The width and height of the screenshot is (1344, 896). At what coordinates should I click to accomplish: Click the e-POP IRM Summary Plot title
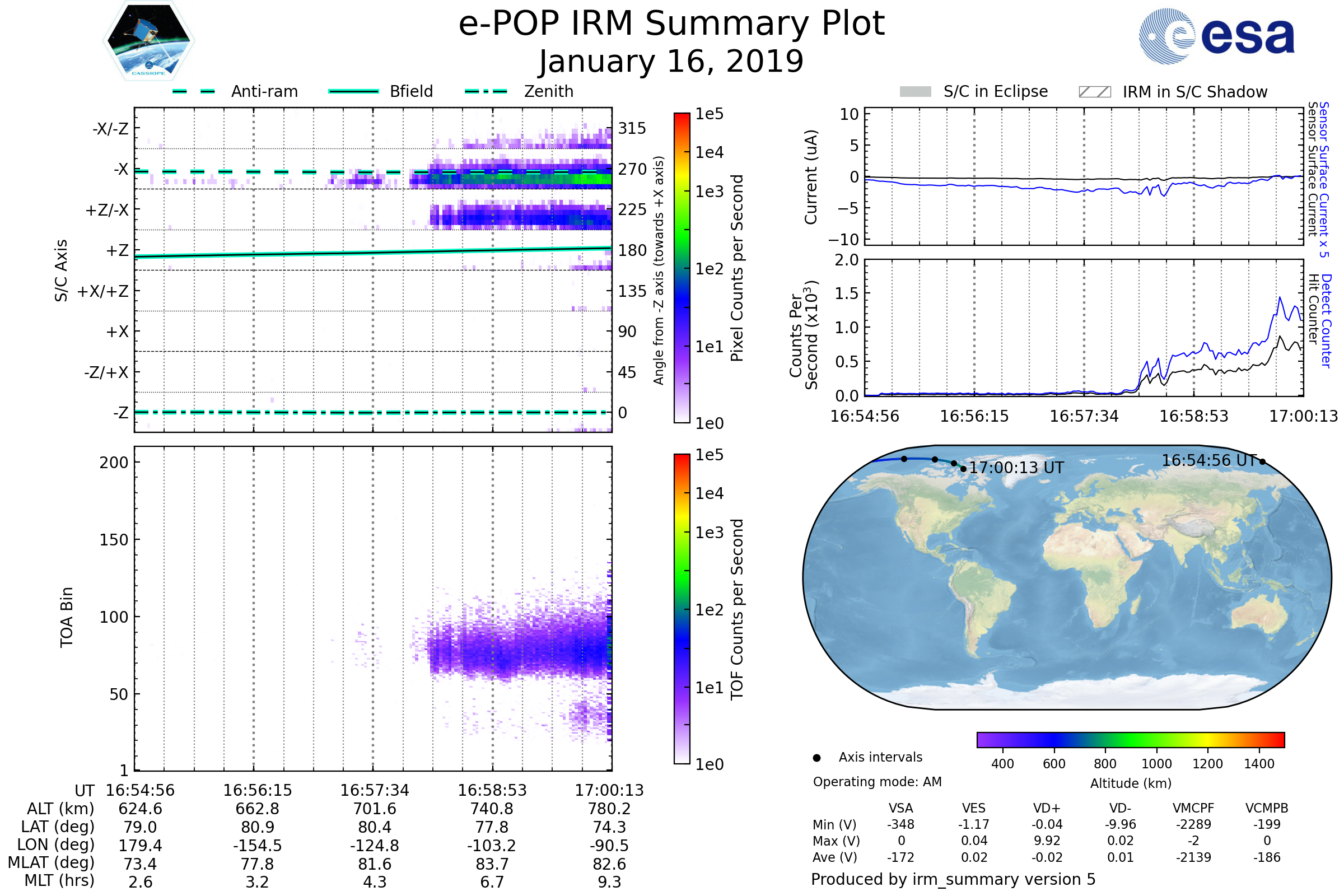pyautogui.click(x=671, y=24)
